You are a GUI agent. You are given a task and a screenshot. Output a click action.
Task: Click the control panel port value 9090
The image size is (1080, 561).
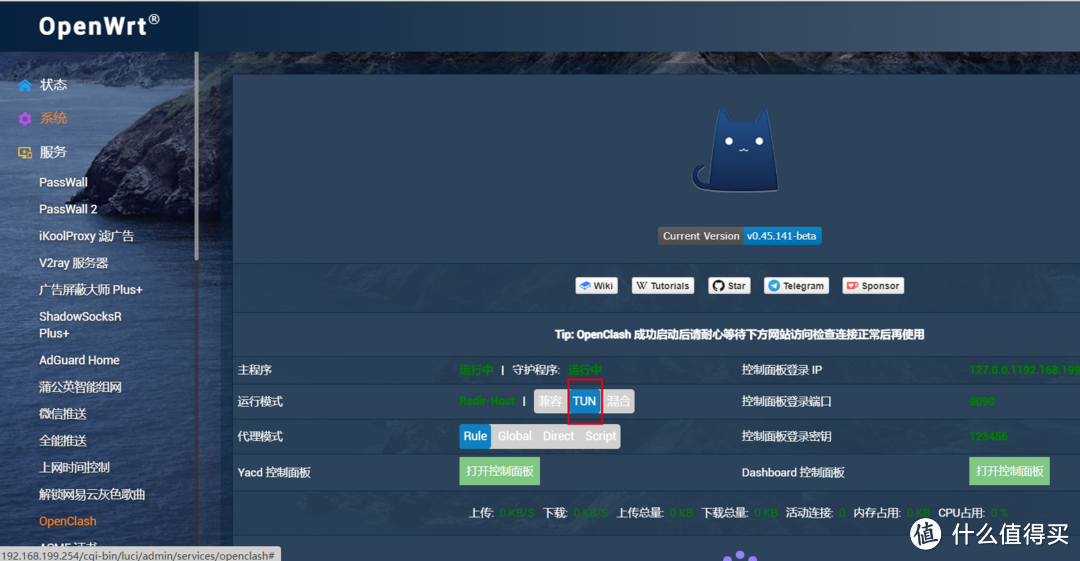point(982,402)
